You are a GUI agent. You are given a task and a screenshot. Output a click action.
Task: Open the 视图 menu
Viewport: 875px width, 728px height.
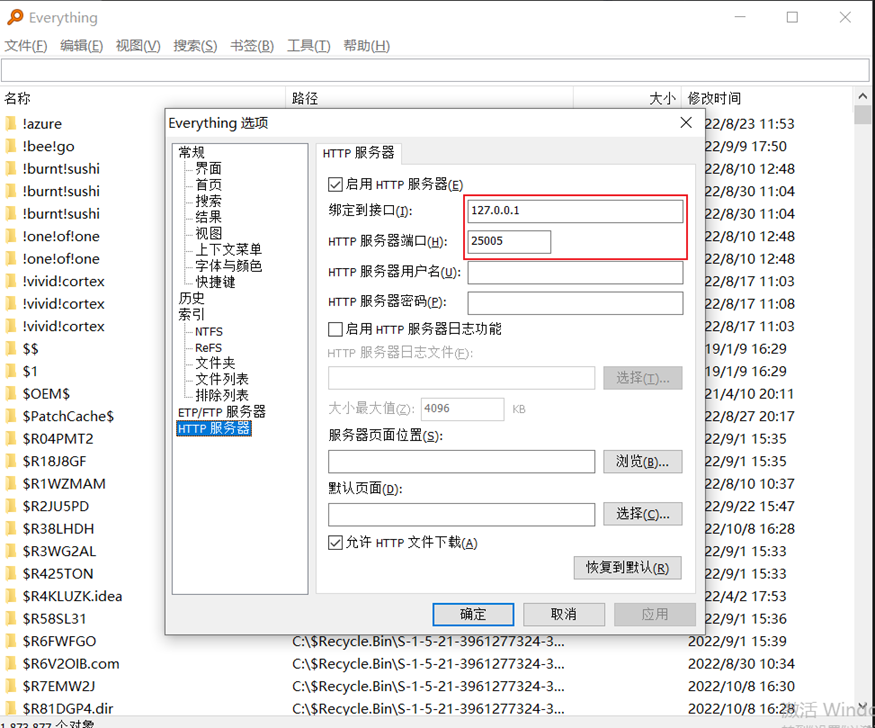click(138, 46)
